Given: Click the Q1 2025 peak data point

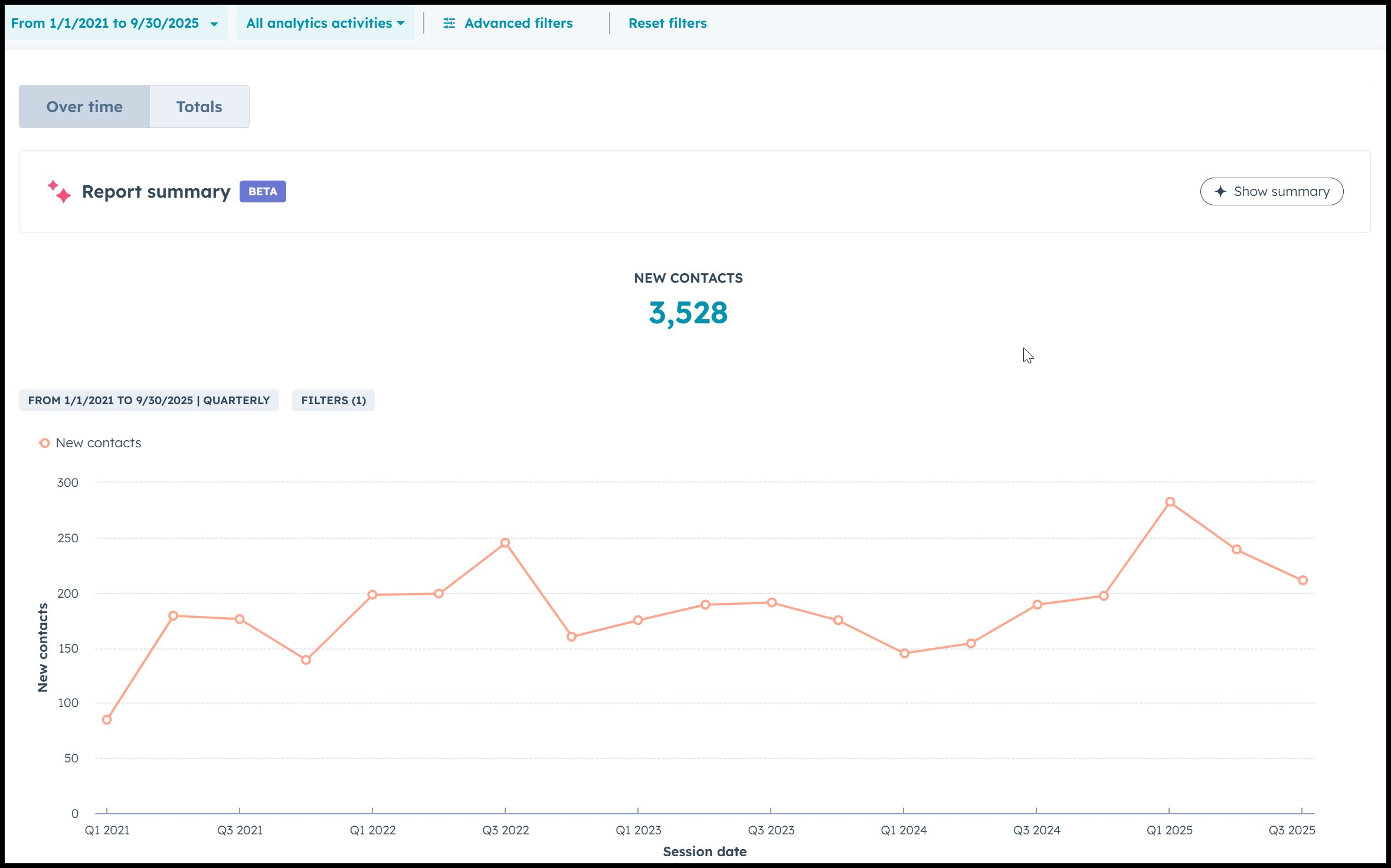Looking at the screenshot, I should 1170,502.
